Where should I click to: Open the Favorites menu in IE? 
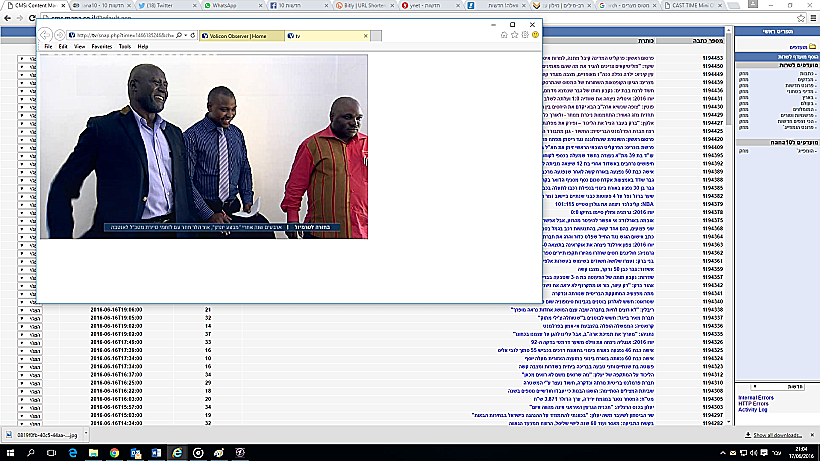point(101,47)
